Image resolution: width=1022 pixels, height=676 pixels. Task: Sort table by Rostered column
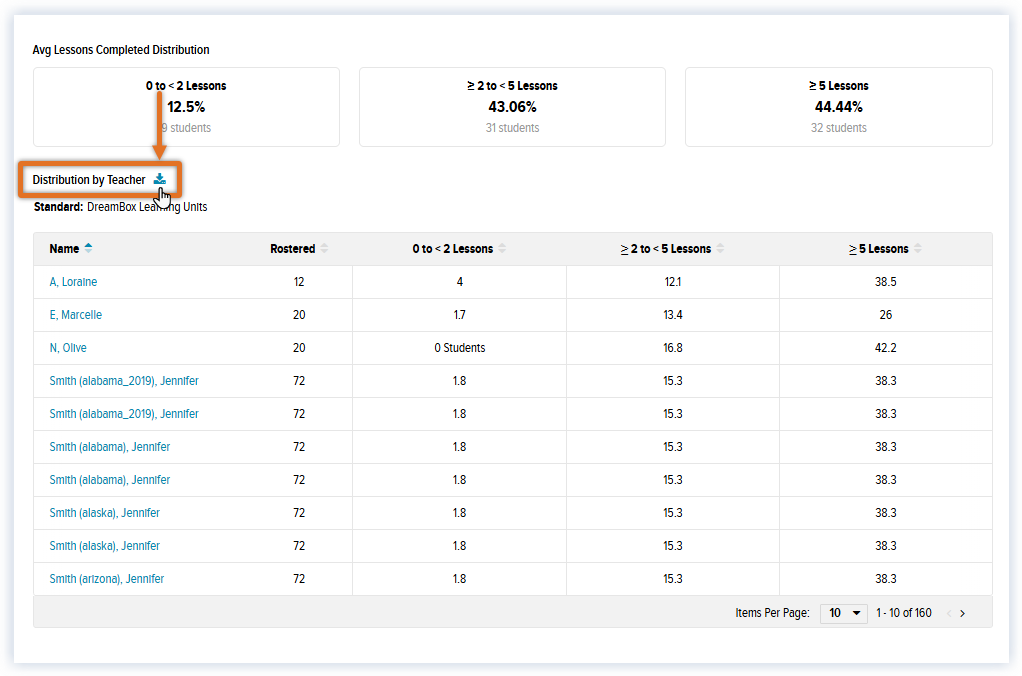[x=324, y=248]
